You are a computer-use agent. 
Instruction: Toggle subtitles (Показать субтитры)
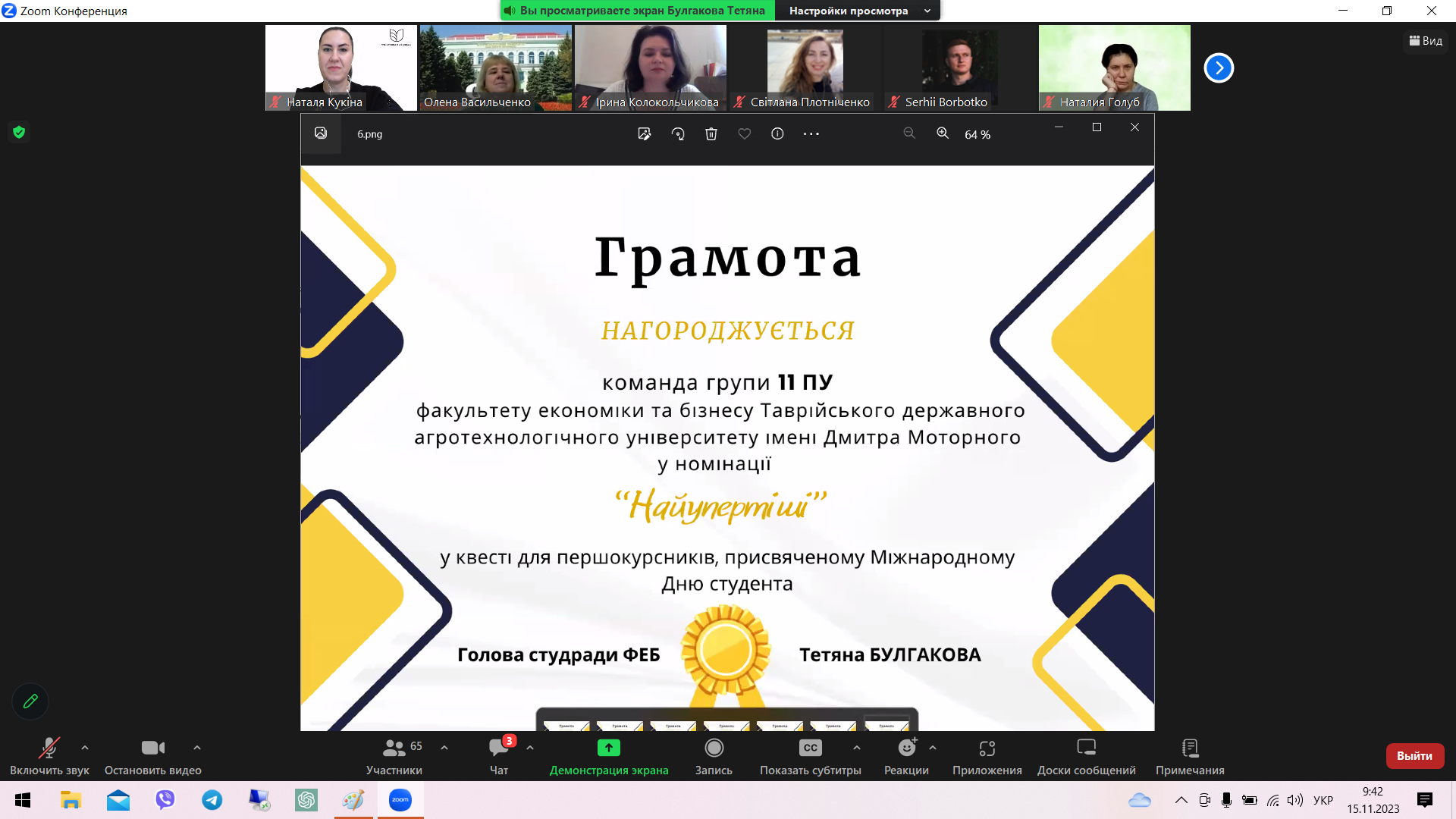810,748
